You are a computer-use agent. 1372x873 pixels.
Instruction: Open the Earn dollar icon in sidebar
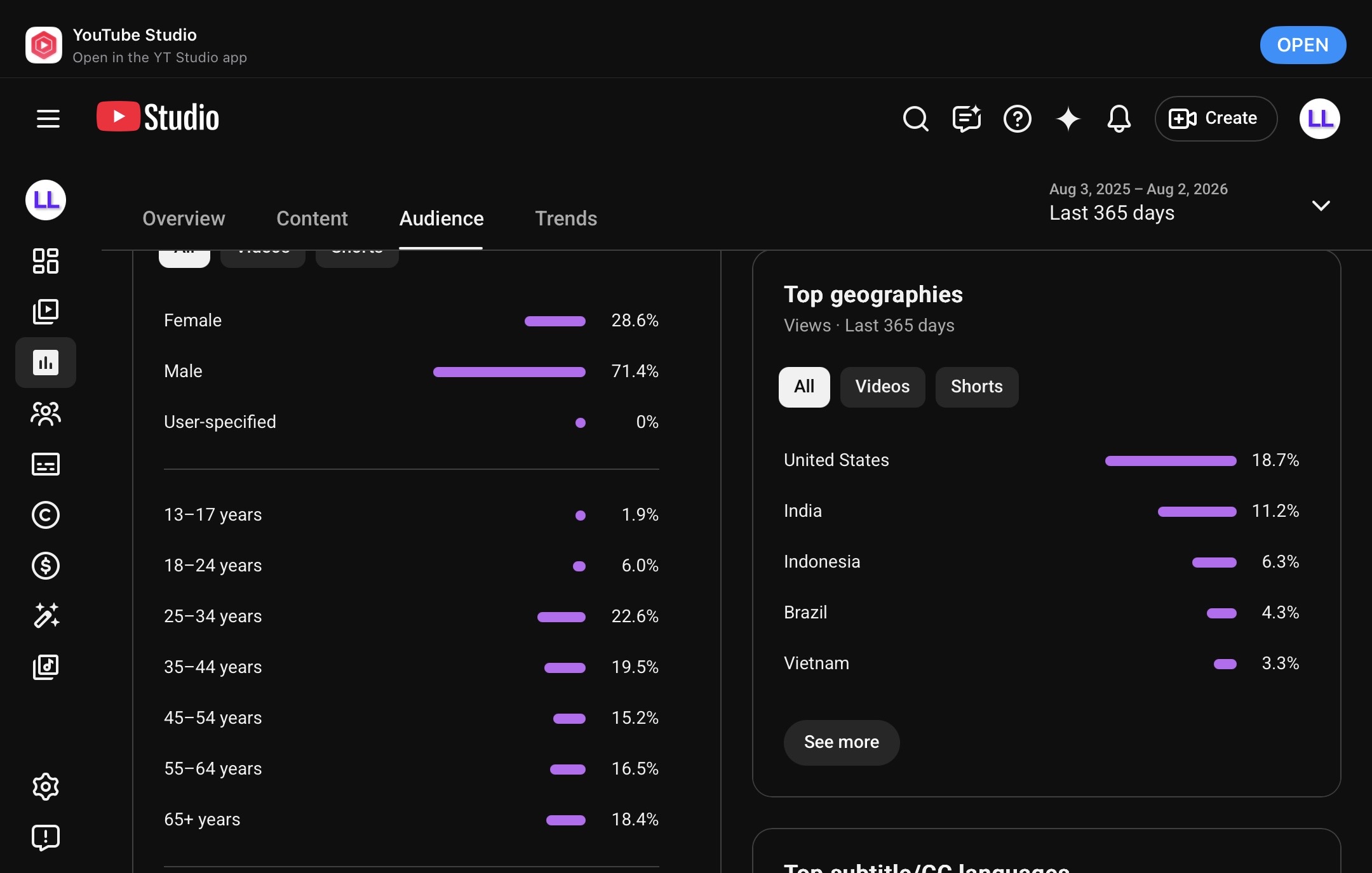[46, 566]
